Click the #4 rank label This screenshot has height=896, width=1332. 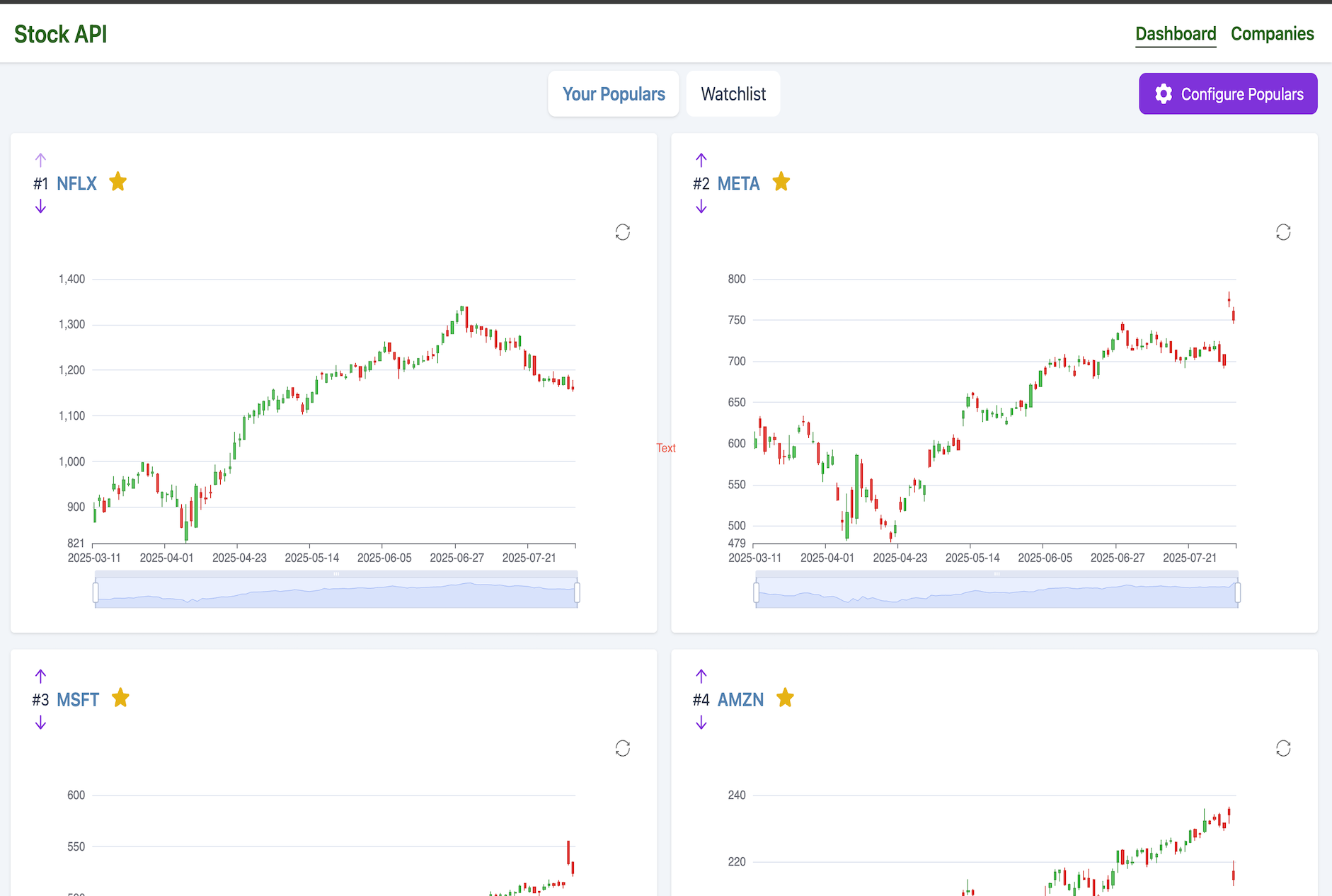coord(701,699)
